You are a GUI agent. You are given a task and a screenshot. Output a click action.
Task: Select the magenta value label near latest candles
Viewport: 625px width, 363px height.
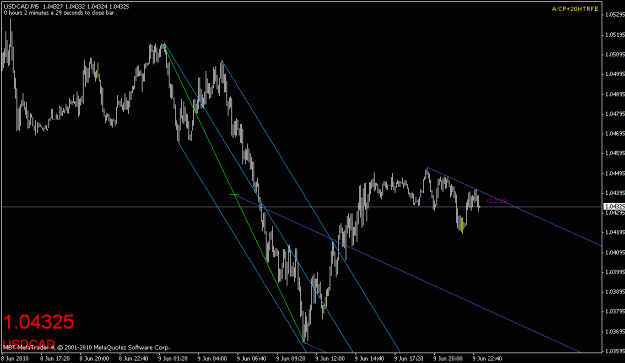pos(496,201)
